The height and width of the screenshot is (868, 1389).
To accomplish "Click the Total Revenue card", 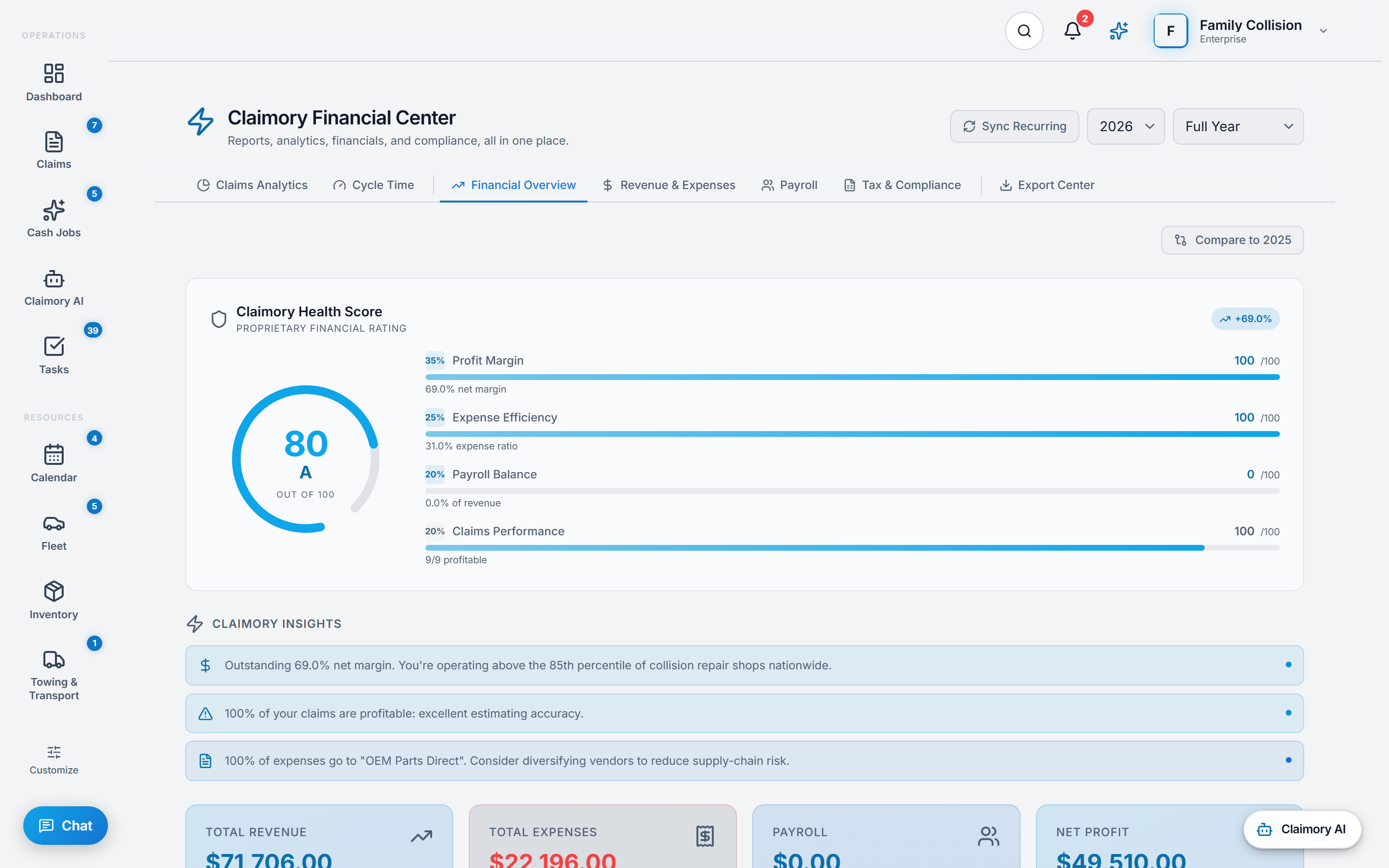I will 319,837.
